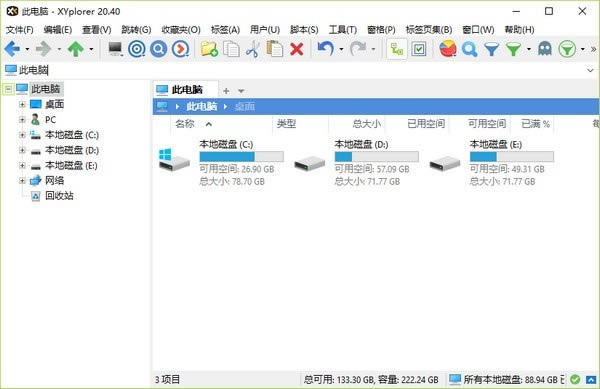This screenshot has height=389, width=600.
Task: Click the green check status bar icon
Action: pyautogui.click(x=575, y=379)
